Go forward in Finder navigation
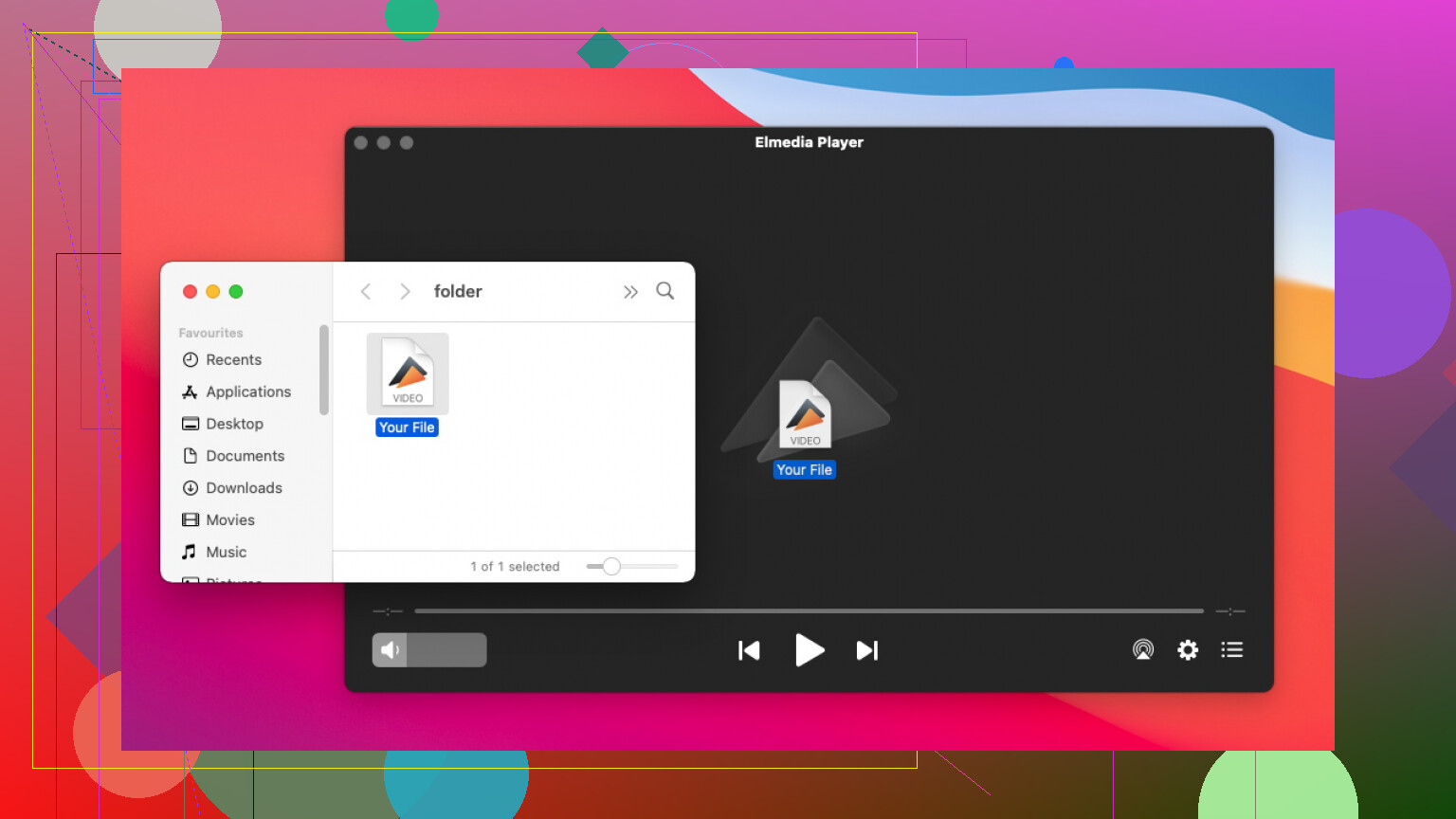 pos(405,291)
